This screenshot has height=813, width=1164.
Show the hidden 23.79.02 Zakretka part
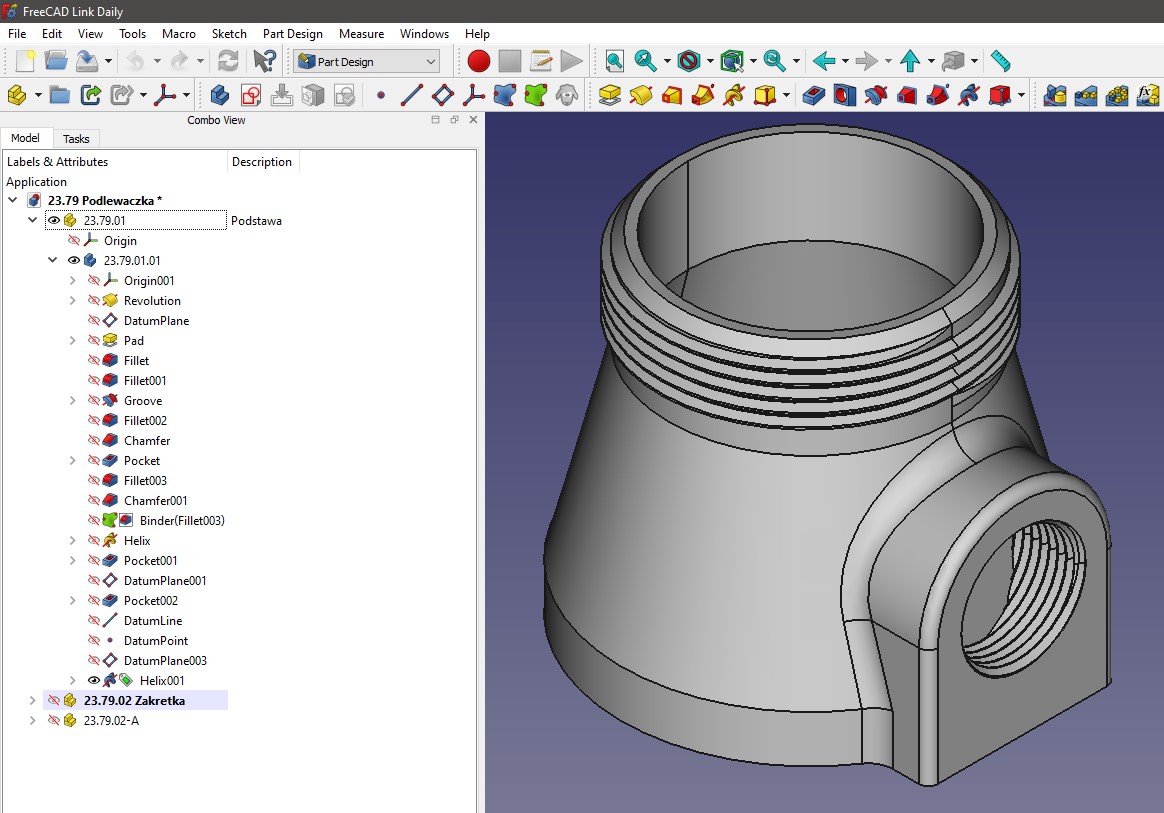(54, 701)
